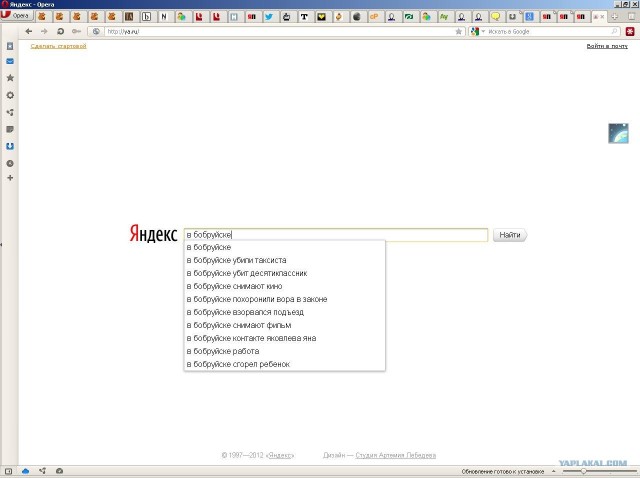Click the Yandex search input field
This screenshot has width=640, height=478.
pos(336,235)
